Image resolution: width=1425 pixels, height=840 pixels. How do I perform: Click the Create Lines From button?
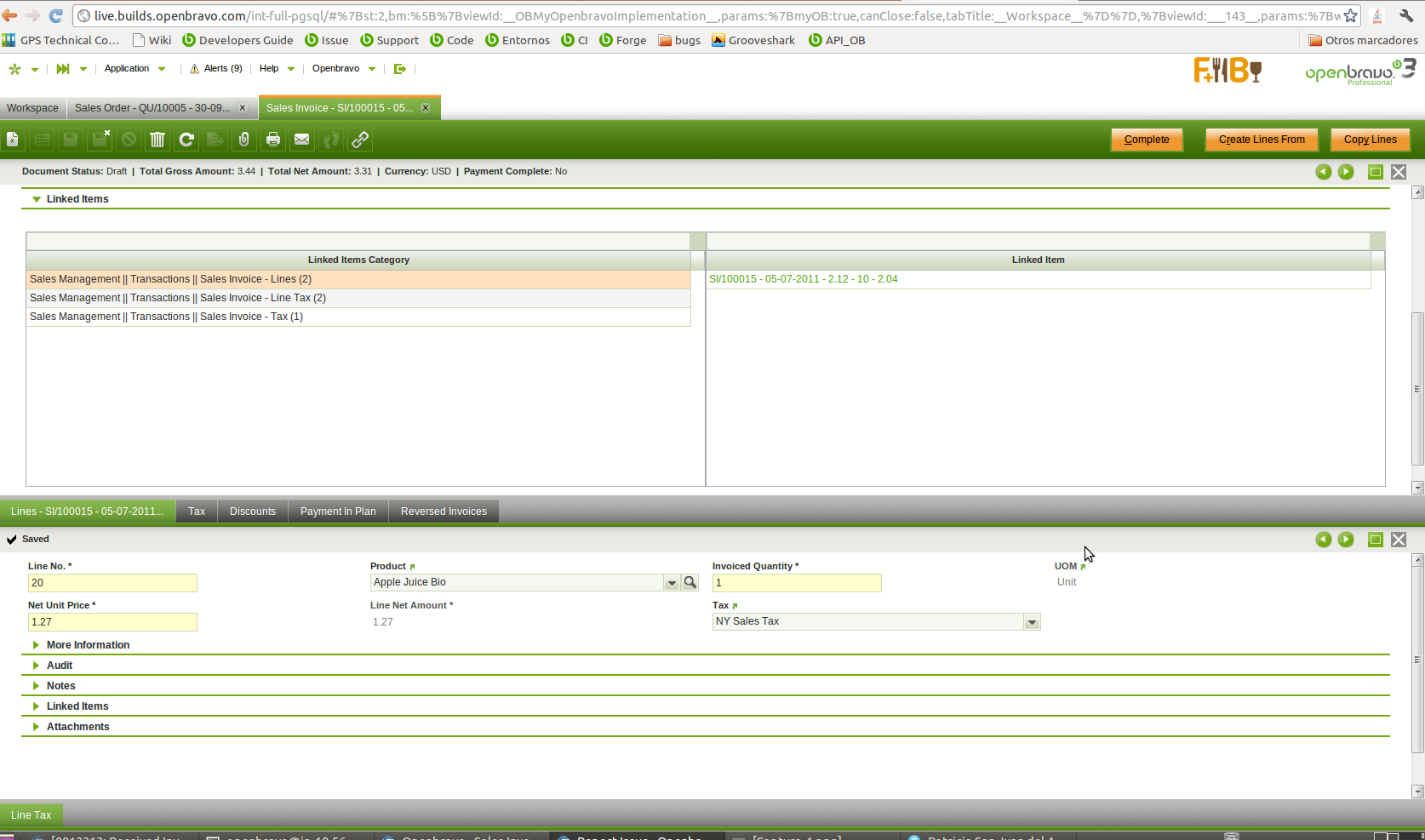(1261, 140)
